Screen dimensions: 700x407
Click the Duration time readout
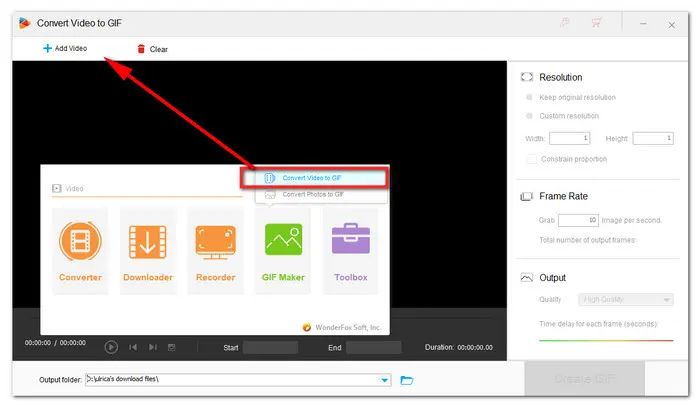pyautogui.click(x=459, y=347)
